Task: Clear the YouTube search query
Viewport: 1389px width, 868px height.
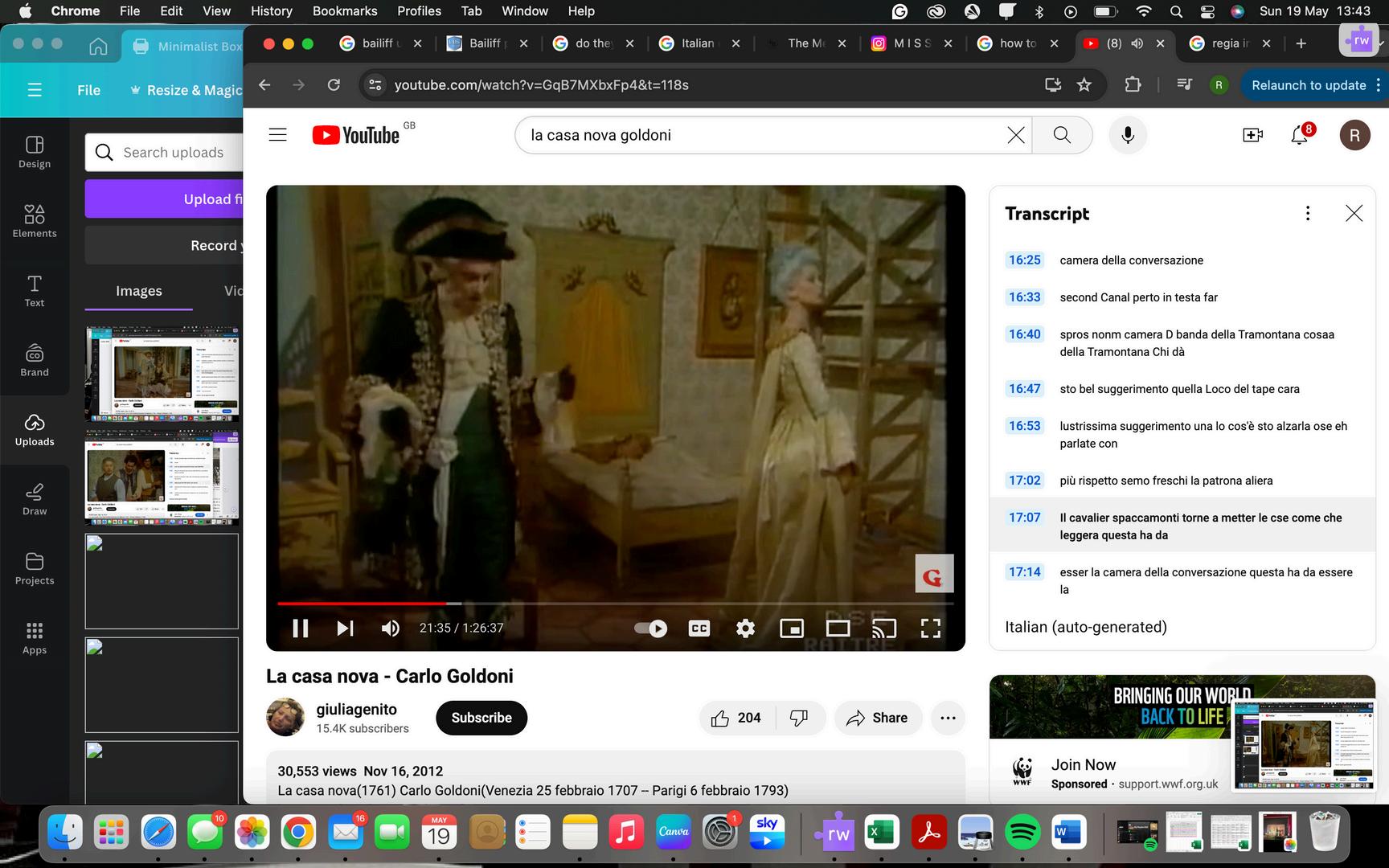Action: (x=1016, y=135)
